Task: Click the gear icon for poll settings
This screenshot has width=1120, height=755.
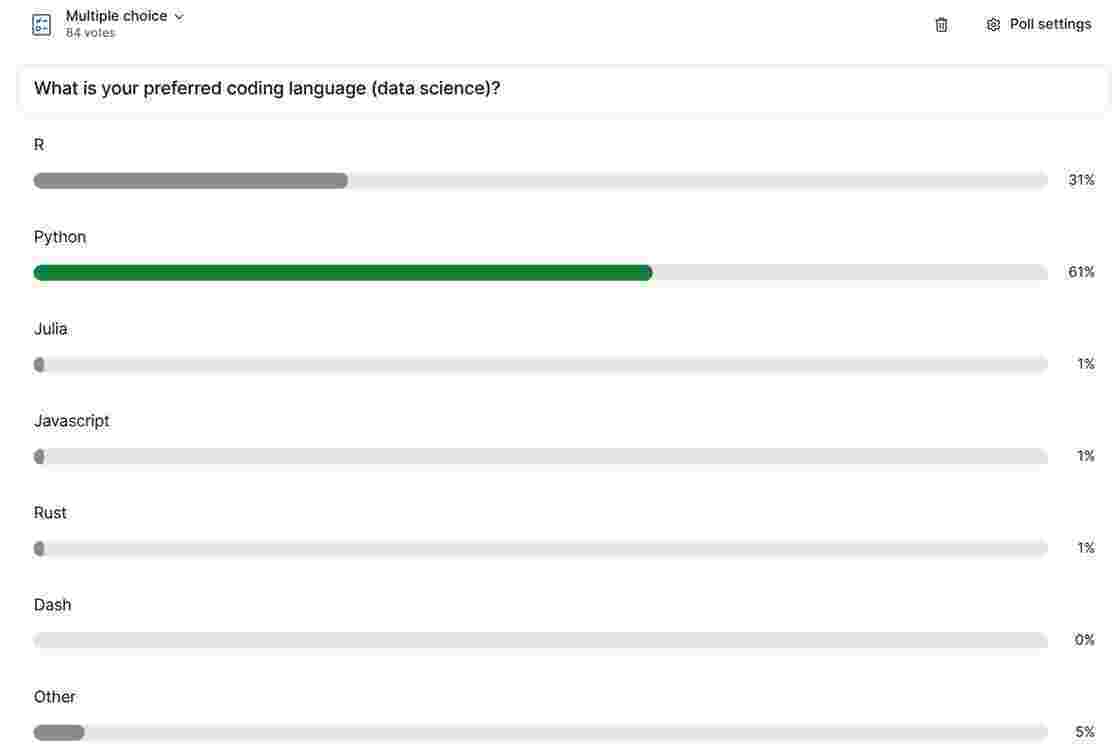Action: tap(993, 25)
